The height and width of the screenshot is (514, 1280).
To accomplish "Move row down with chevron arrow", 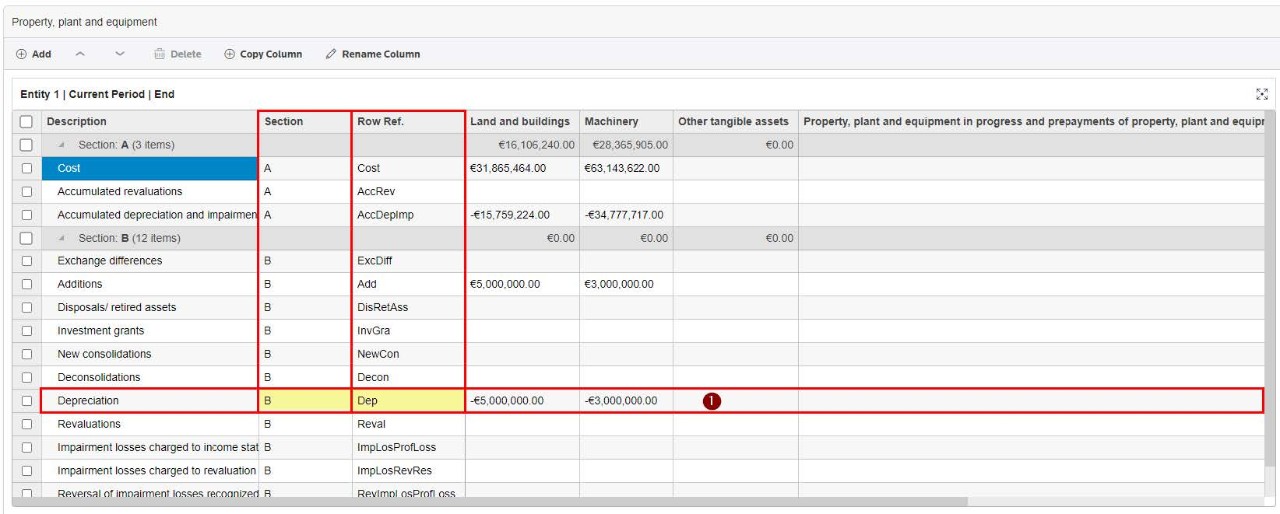I will 120,54.
